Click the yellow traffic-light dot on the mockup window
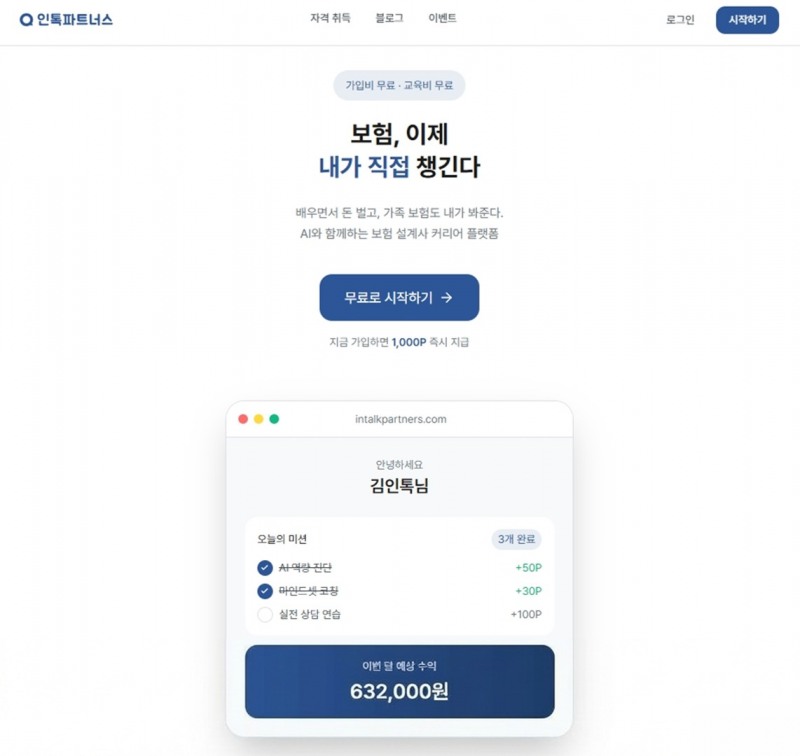 (257, 419)
